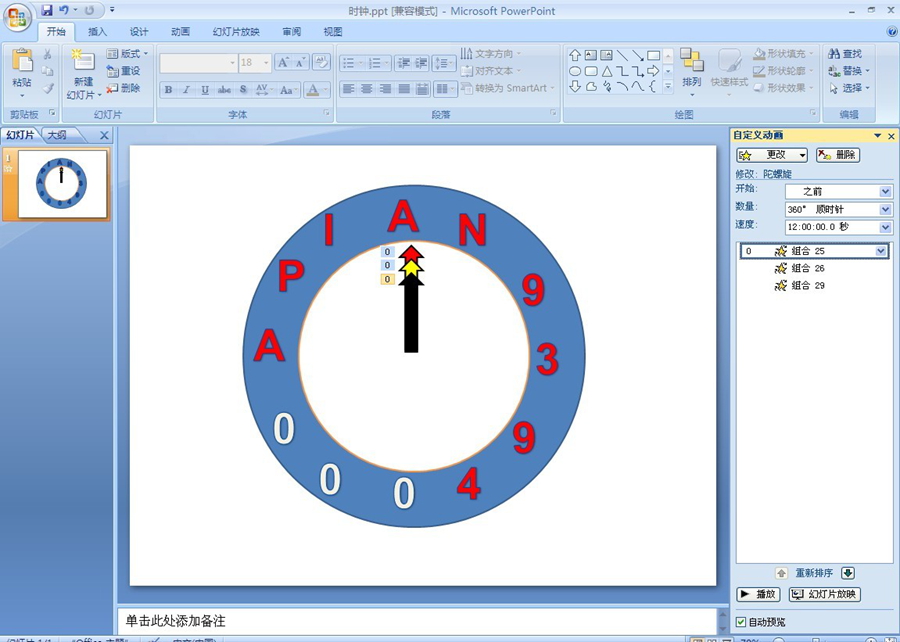Switch to the 视图 View ribbon tab
The image size is (900, 642).
click(333, 32)
